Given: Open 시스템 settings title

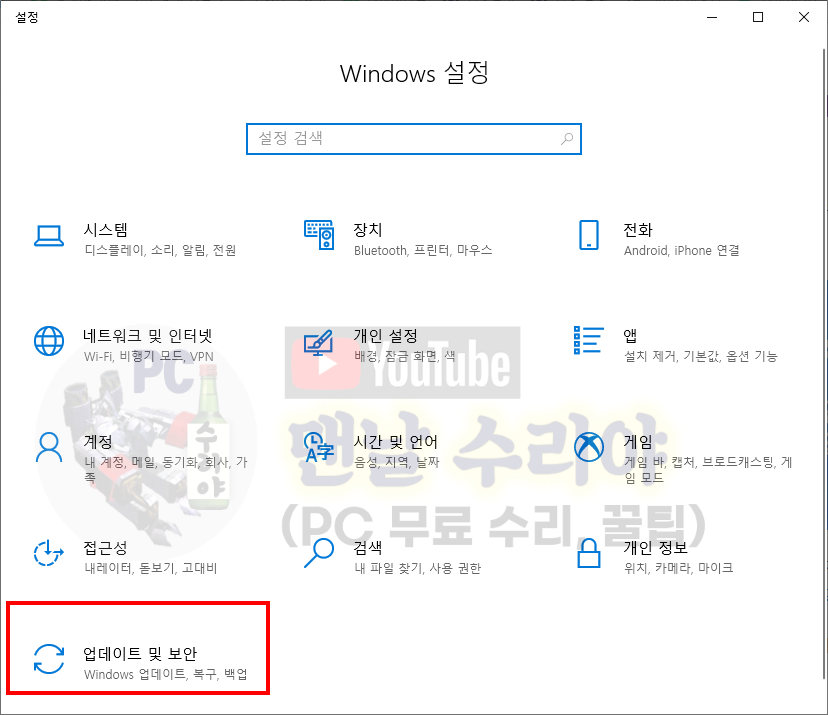Looking at the screenshot, I should [106, 230].
